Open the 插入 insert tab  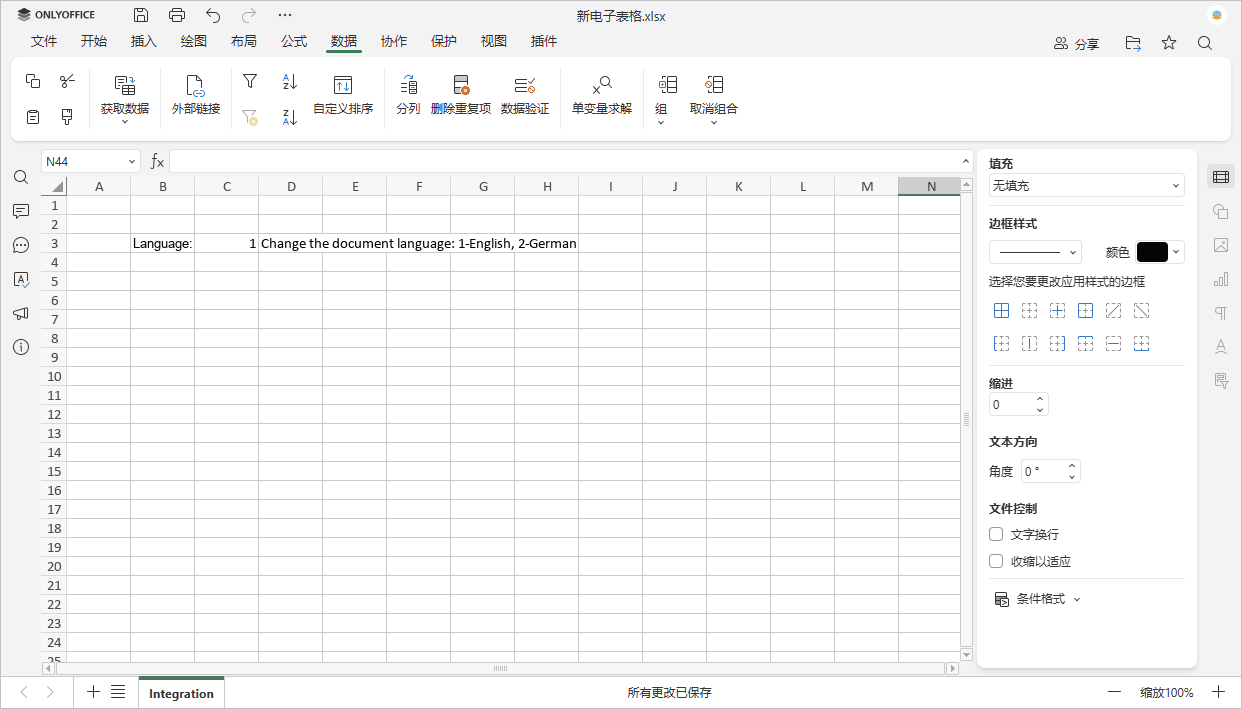tap(144, 41)
